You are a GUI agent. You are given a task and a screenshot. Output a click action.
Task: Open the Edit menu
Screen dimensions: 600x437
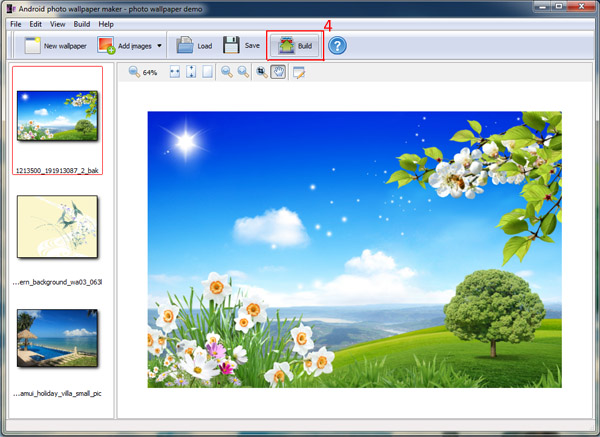[x=36, y=24]
